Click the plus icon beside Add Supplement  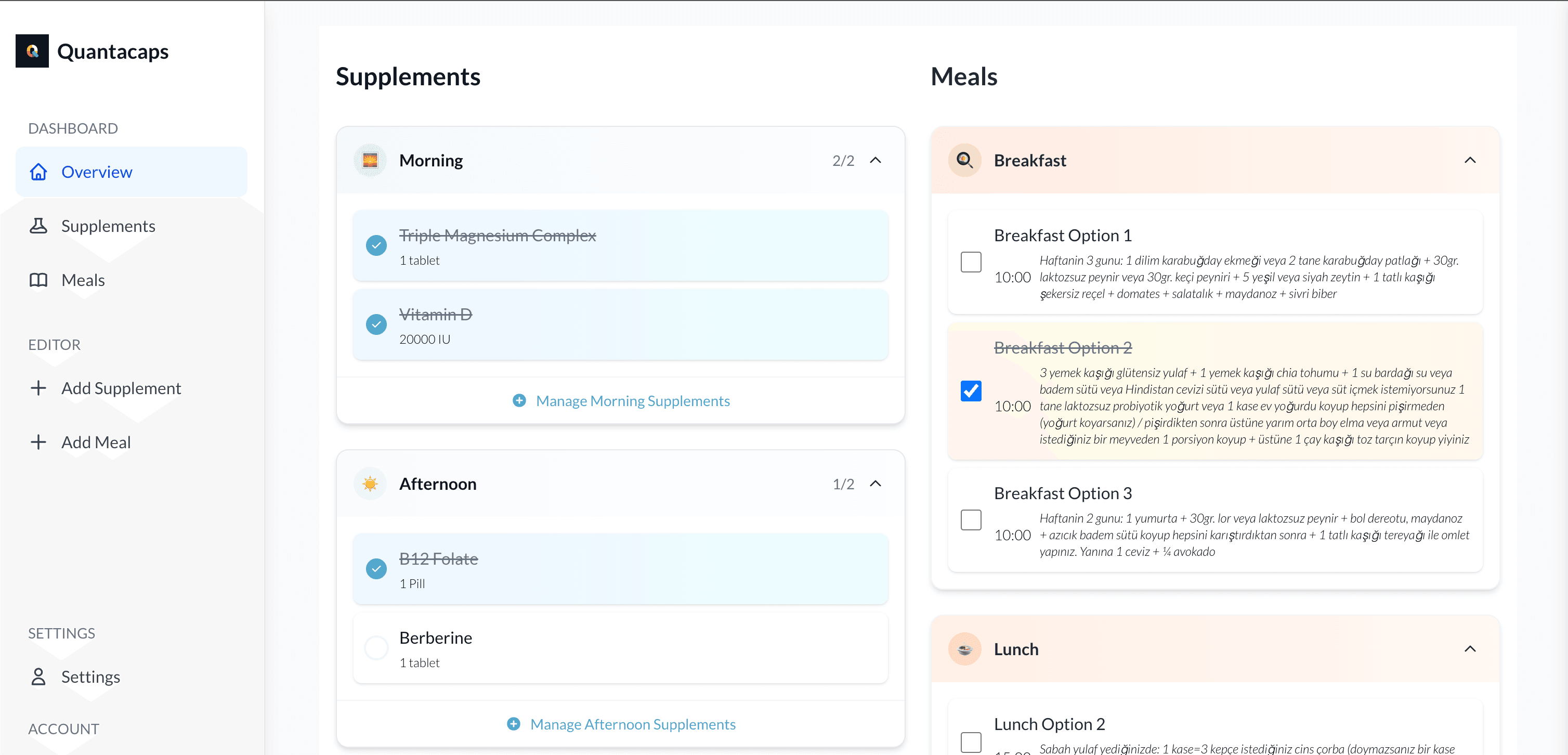[39, 388]
